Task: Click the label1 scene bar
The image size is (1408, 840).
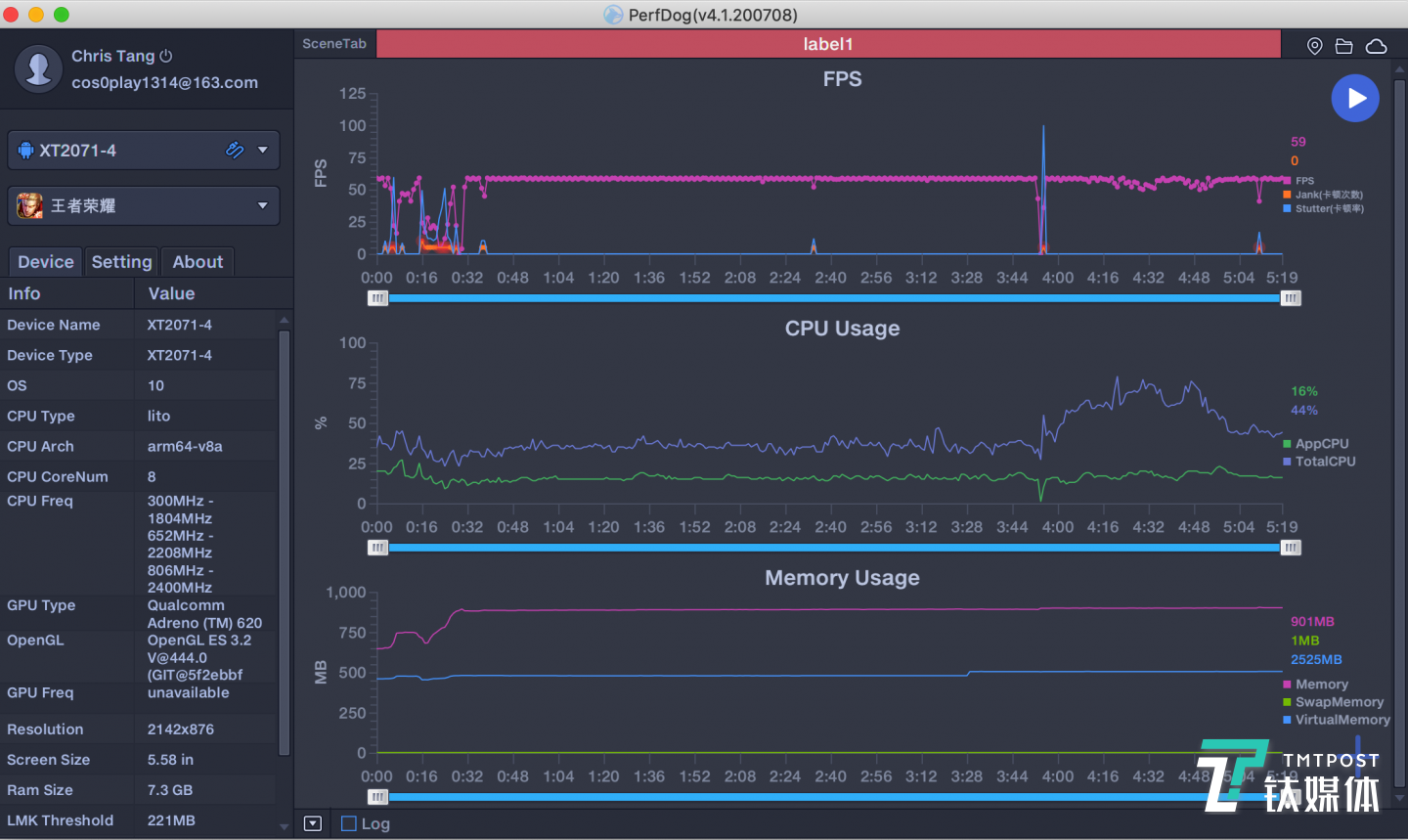Action: 828,44
